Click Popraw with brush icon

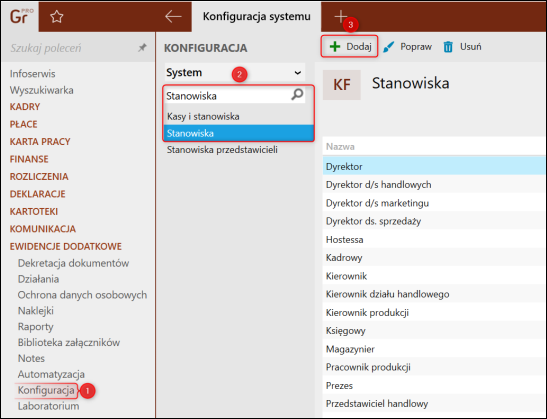pyautogui.click(x=407, y=46)
